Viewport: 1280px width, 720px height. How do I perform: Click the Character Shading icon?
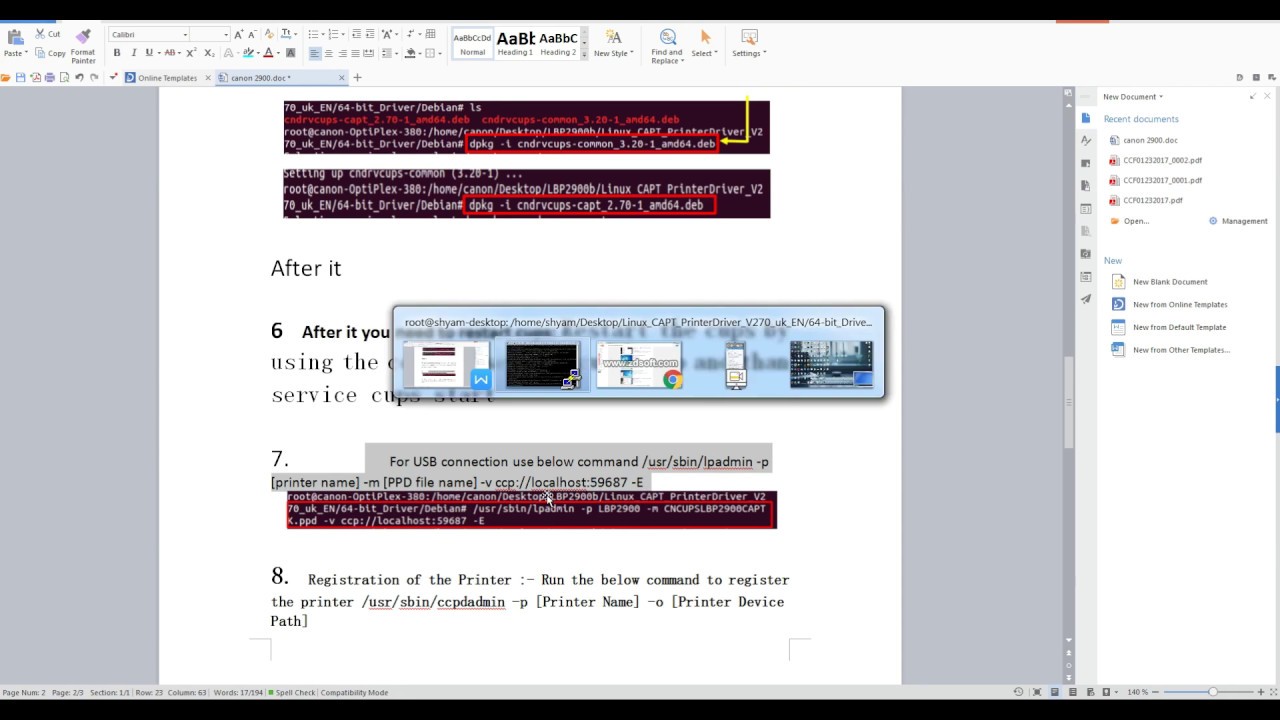[291, 53]
